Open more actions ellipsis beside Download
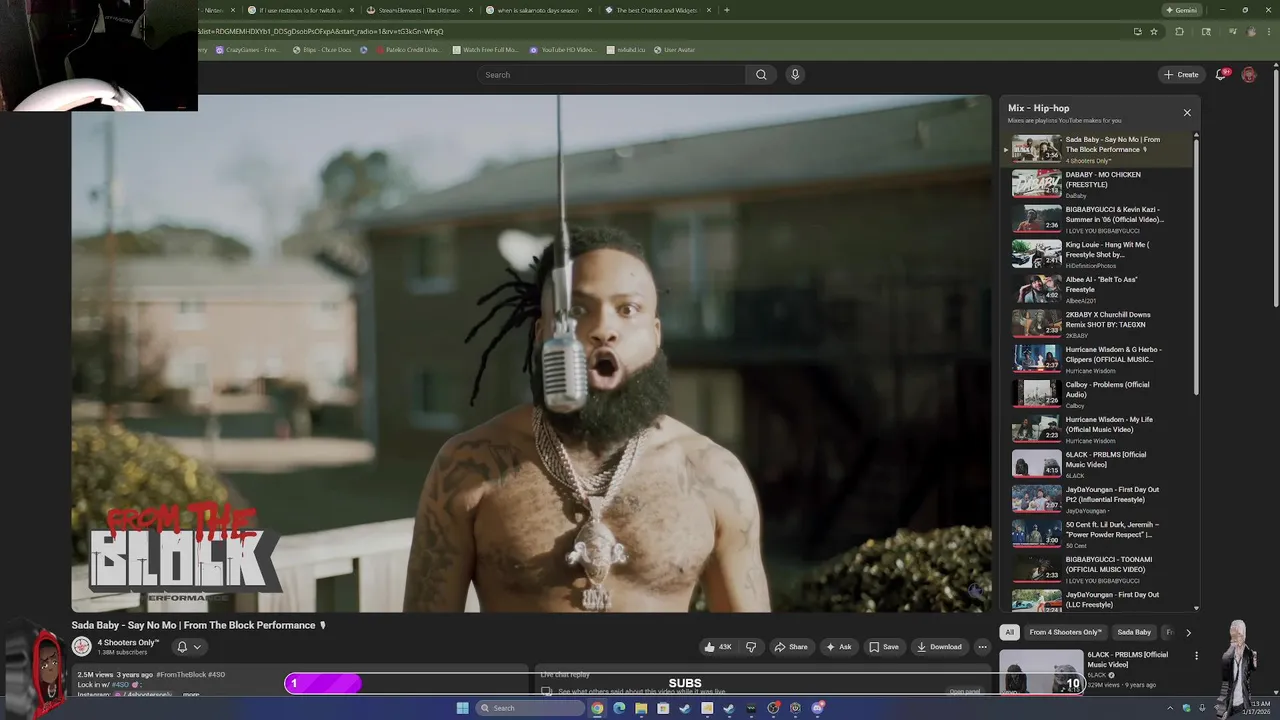 pos(982,647)
